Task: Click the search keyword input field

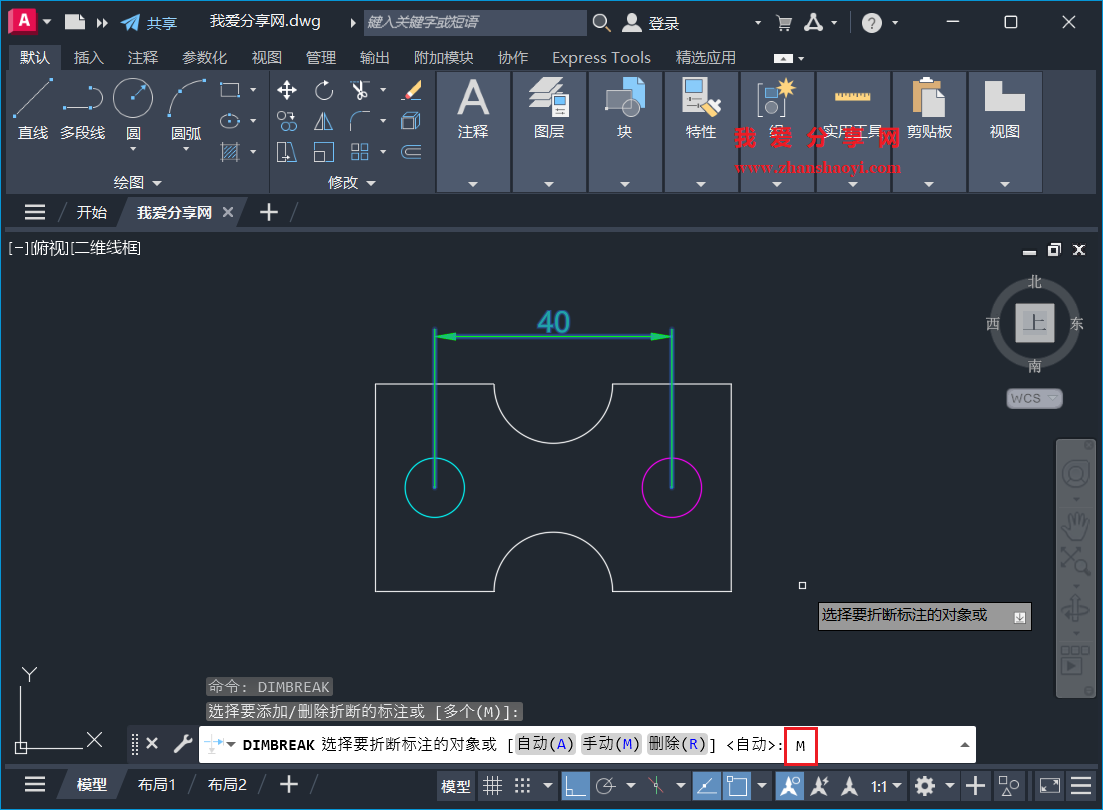Action: click(x=476, y=23)
